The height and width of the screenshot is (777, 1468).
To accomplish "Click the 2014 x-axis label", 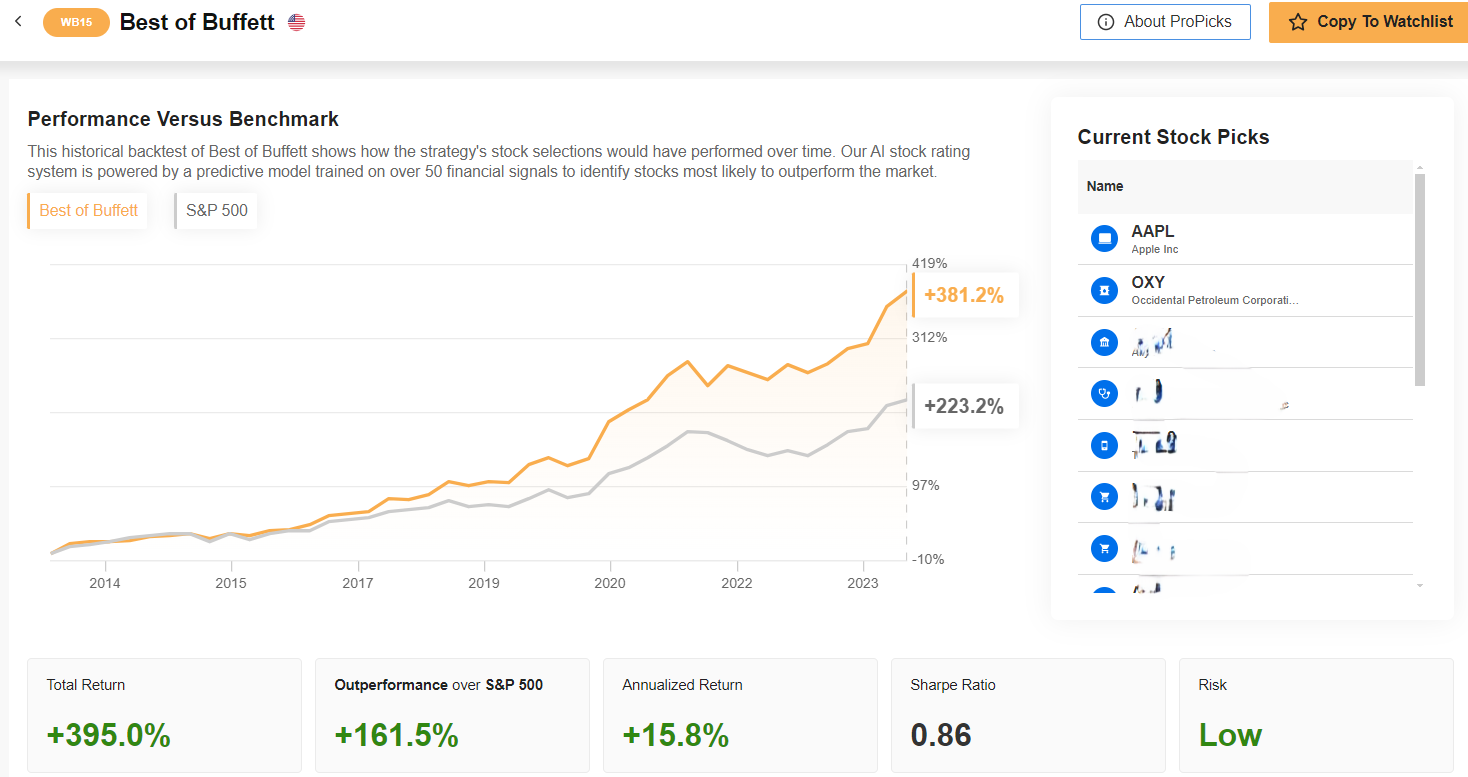I will (104, 583).
